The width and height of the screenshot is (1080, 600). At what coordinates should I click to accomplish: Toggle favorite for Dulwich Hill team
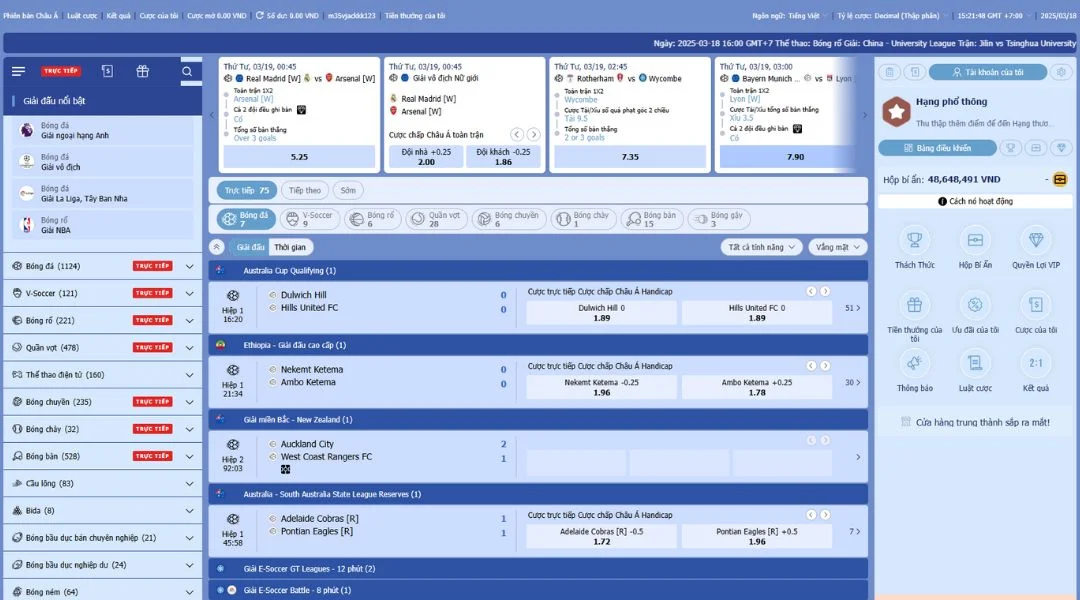point(273,295)
